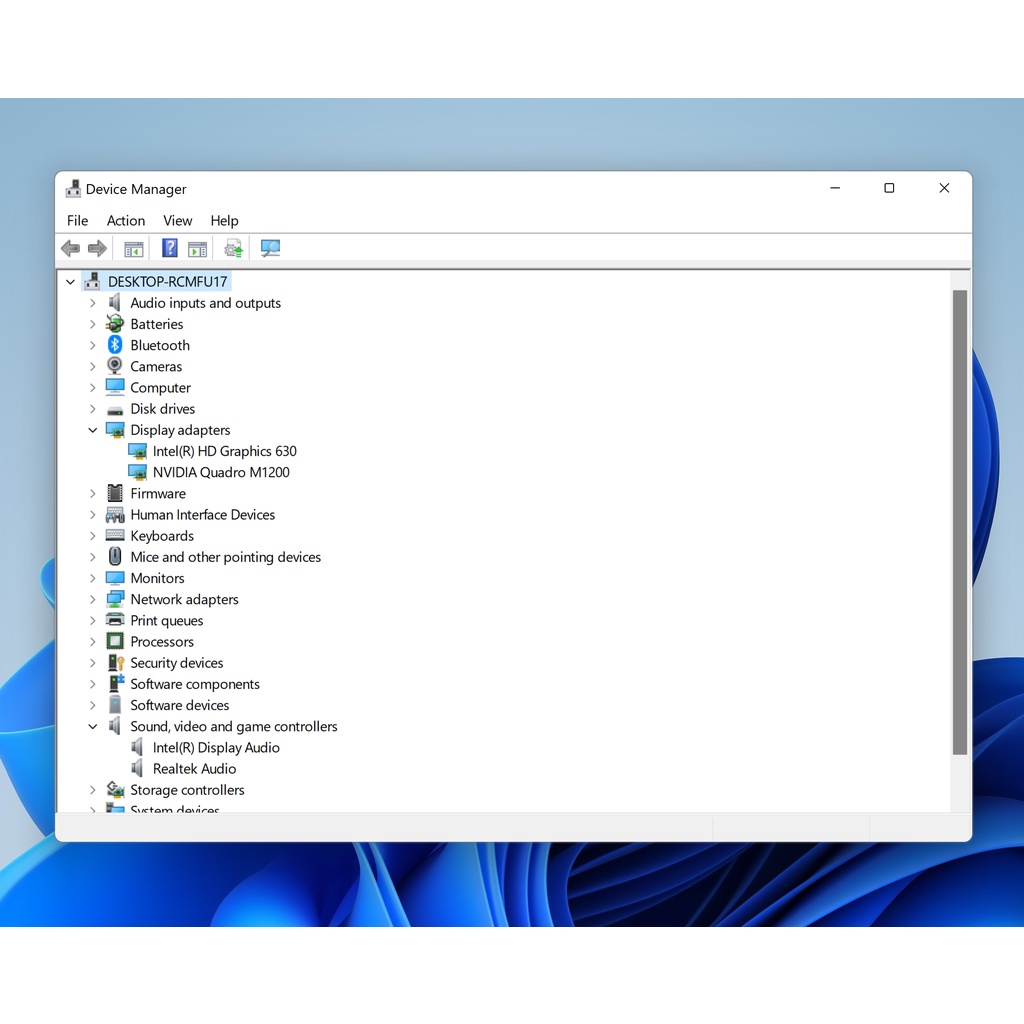Collapse the Display adapters category
The width and height of the screenshot is (1024, 1024).
93,430
